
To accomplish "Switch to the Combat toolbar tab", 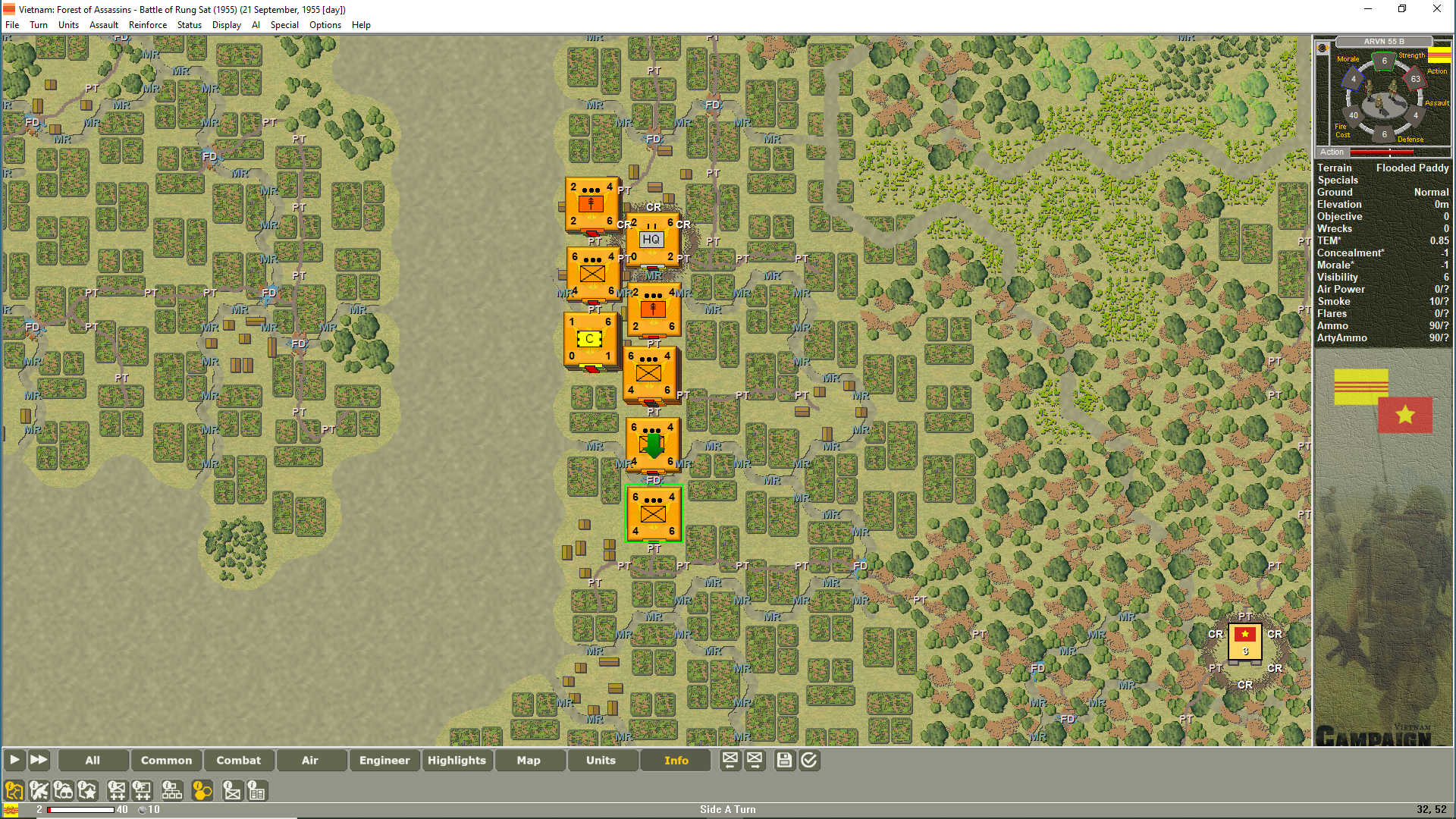I will click(238, 760).
